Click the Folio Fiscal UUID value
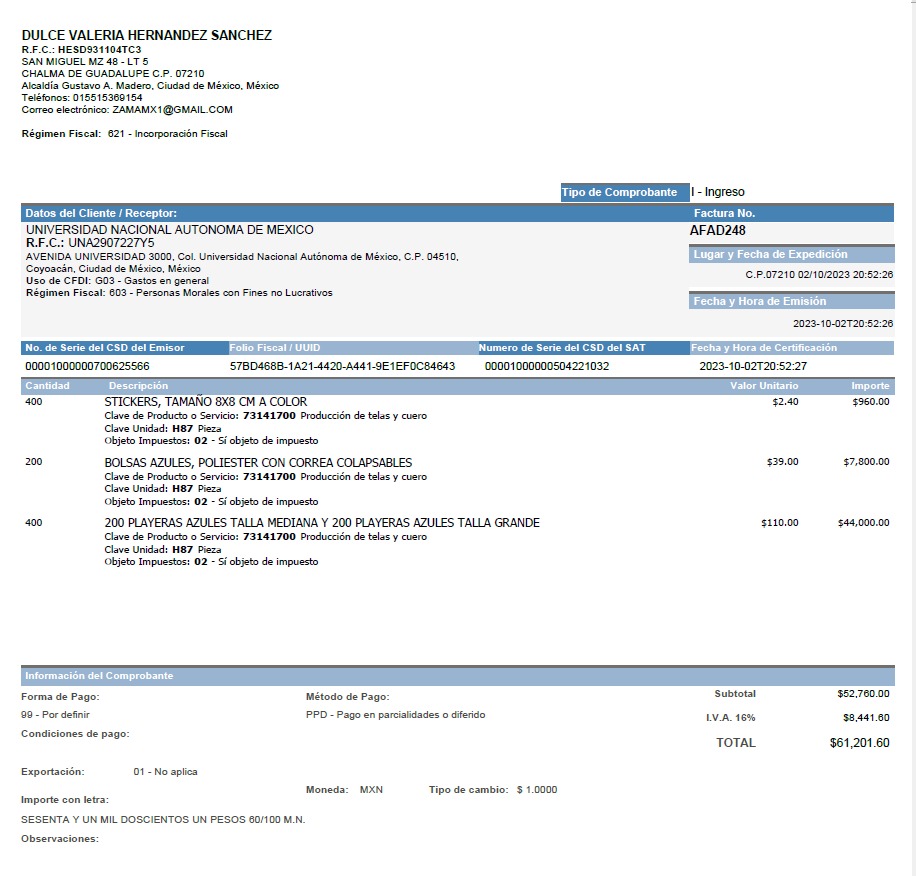This screenshot has width=916, height=876. click(x=342, y=366)
